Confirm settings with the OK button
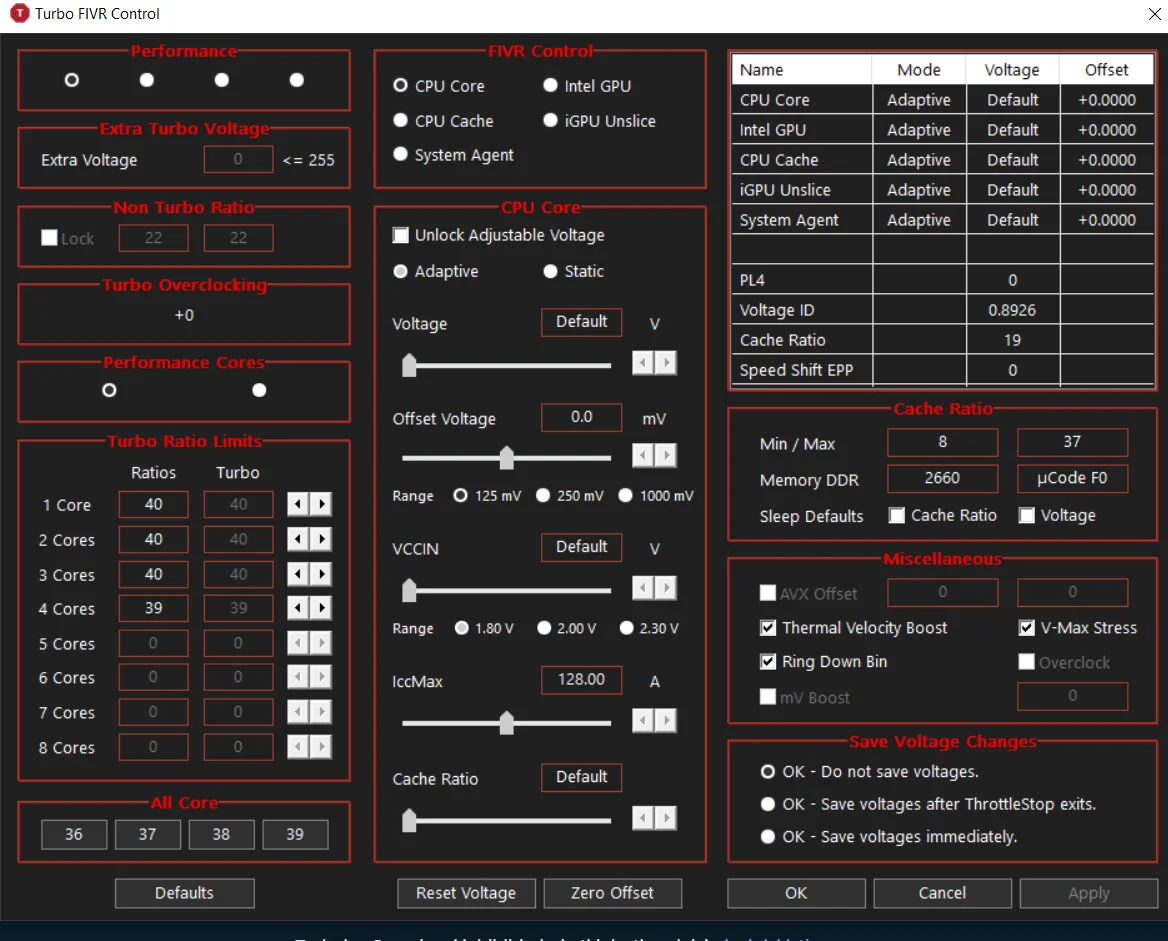1168x941 pixels. pos(796,893)
